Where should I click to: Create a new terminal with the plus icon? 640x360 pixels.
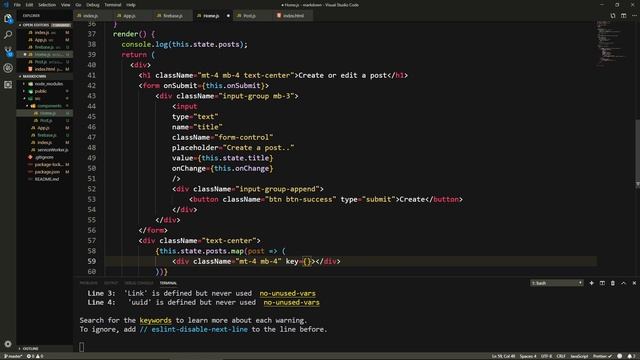(591, 283)
